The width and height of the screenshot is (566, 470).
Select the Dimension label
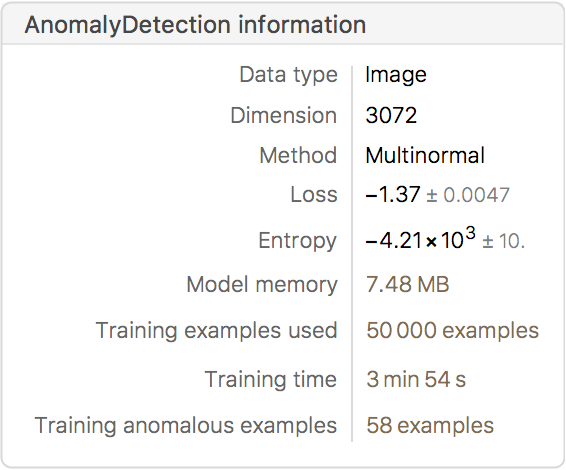284,116
